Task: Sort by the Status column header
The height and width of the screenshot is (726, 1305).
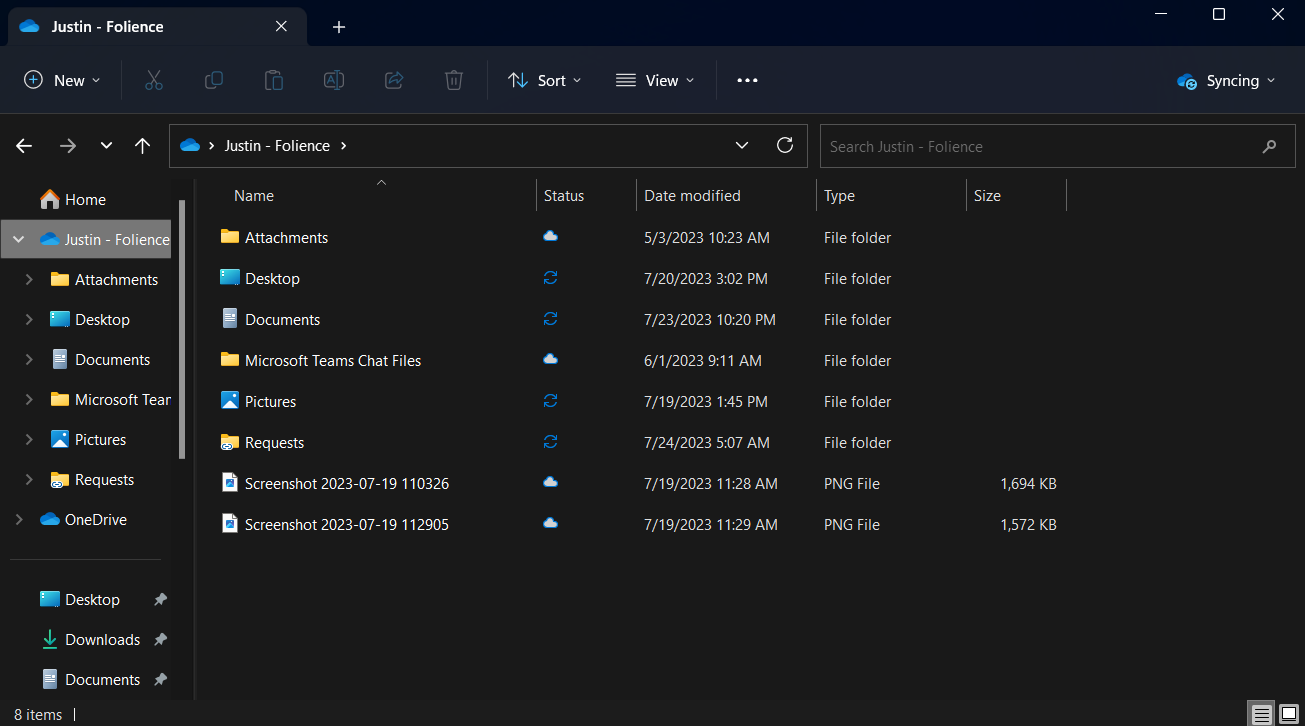Action: (586, 195)
